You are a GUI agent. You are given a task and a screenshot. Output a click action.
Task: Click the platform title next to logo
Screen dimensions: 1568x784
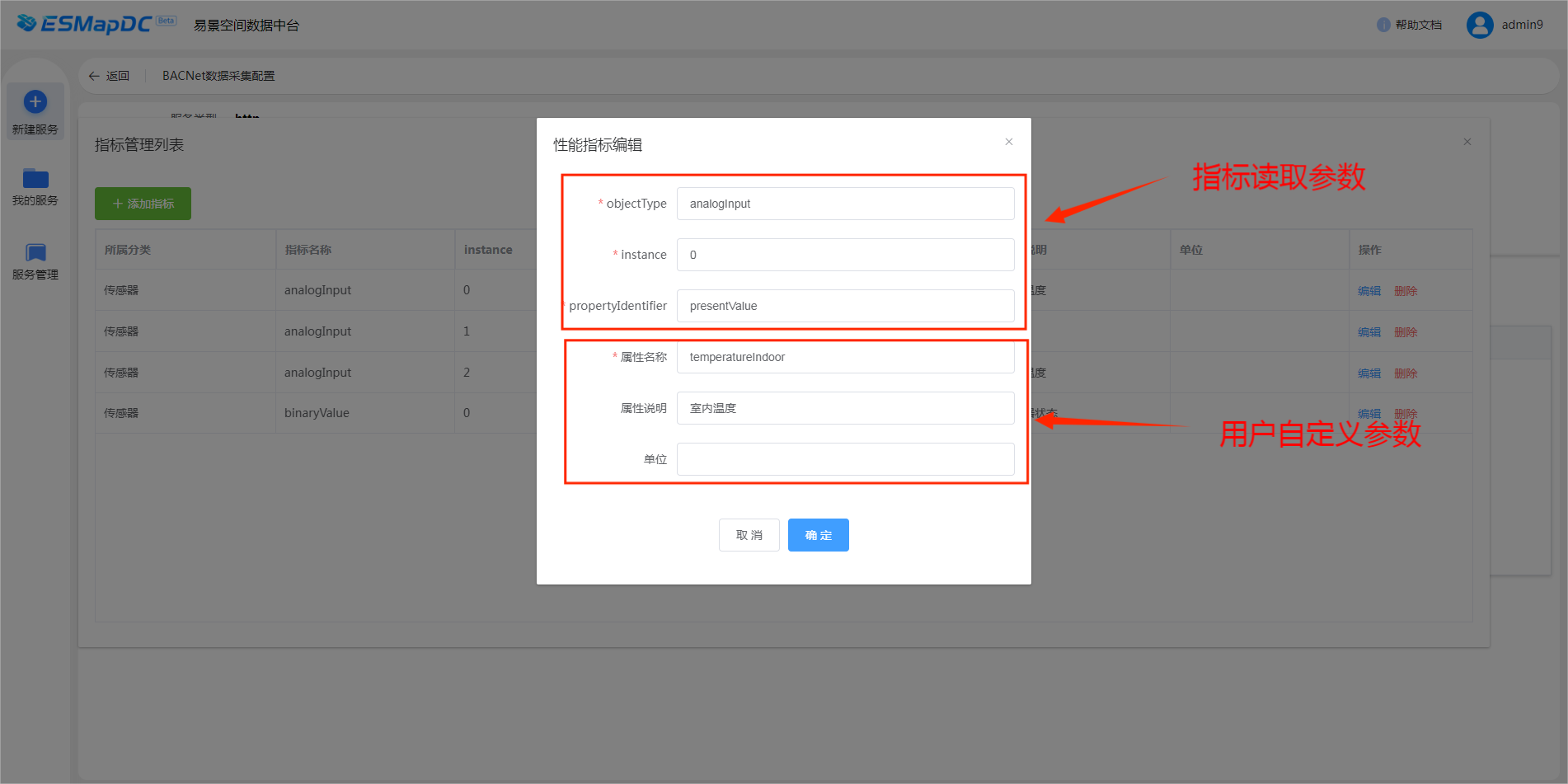(246, 26)
